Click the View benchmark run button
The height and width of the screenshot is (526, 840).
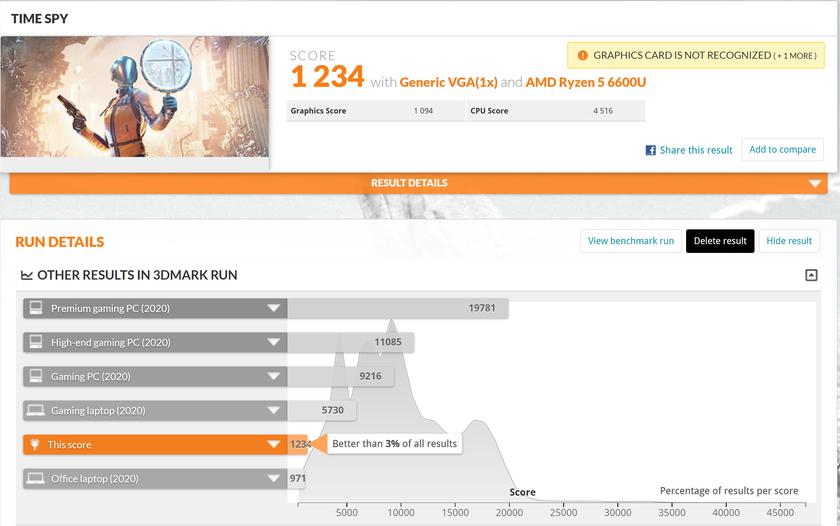[630, 241]
